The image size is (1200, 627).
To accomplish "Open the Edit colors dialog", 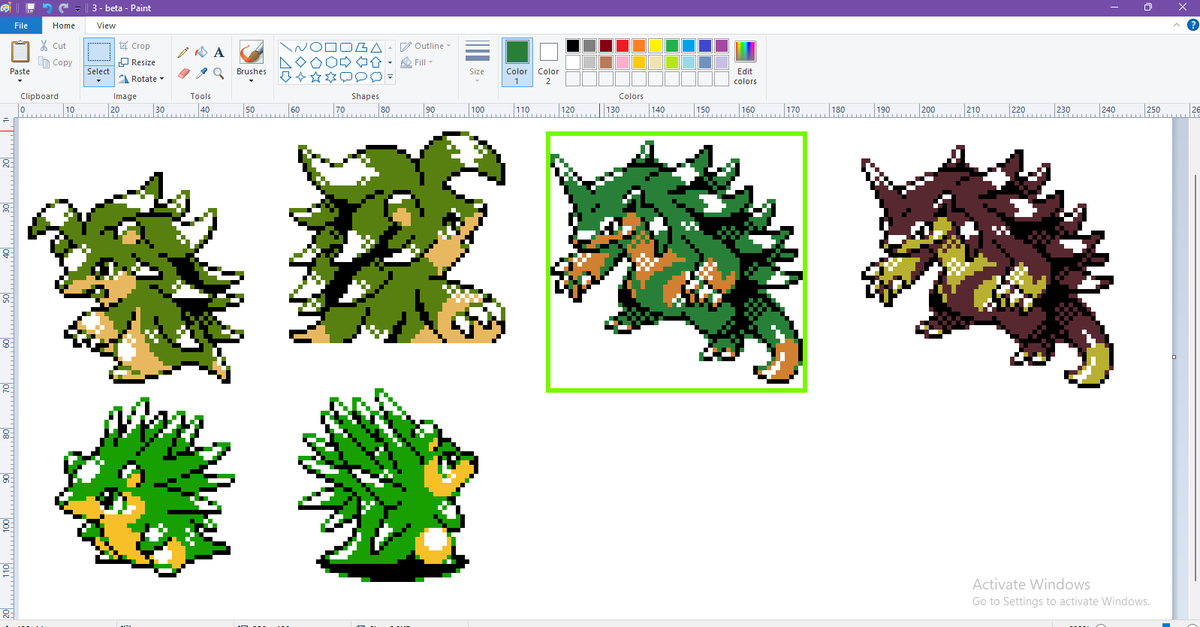I will tap(745, 62).
